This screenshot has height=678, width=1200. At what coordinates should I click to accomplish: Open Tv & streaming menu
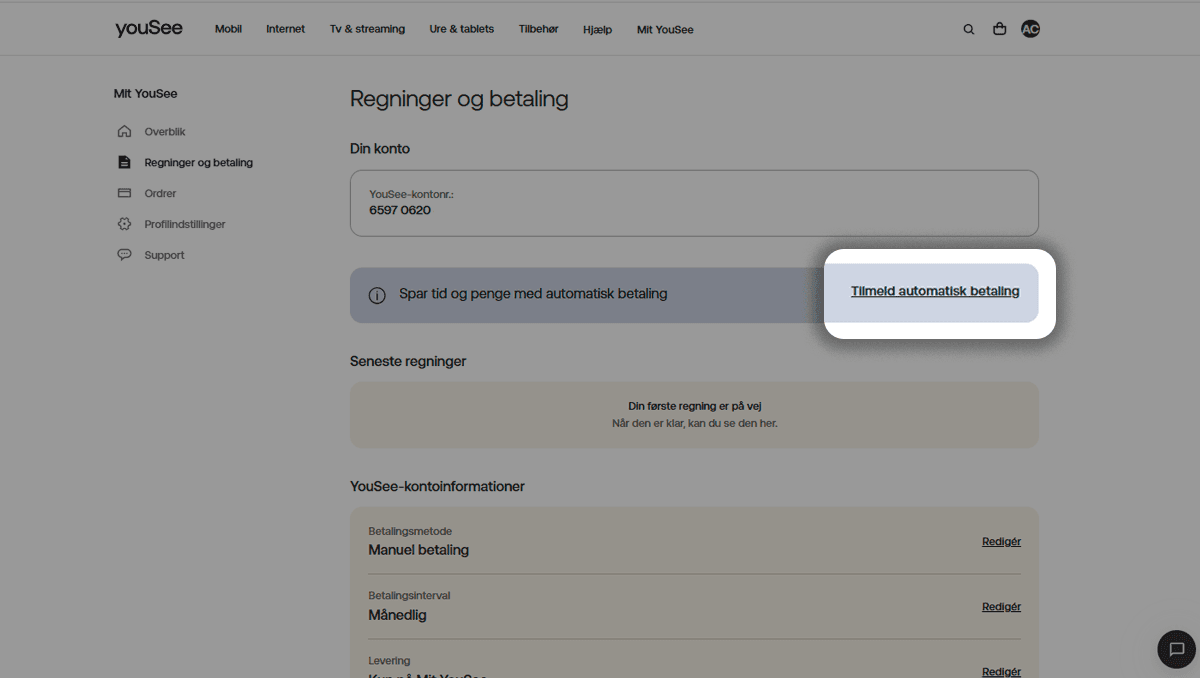[x=367, y=30]
